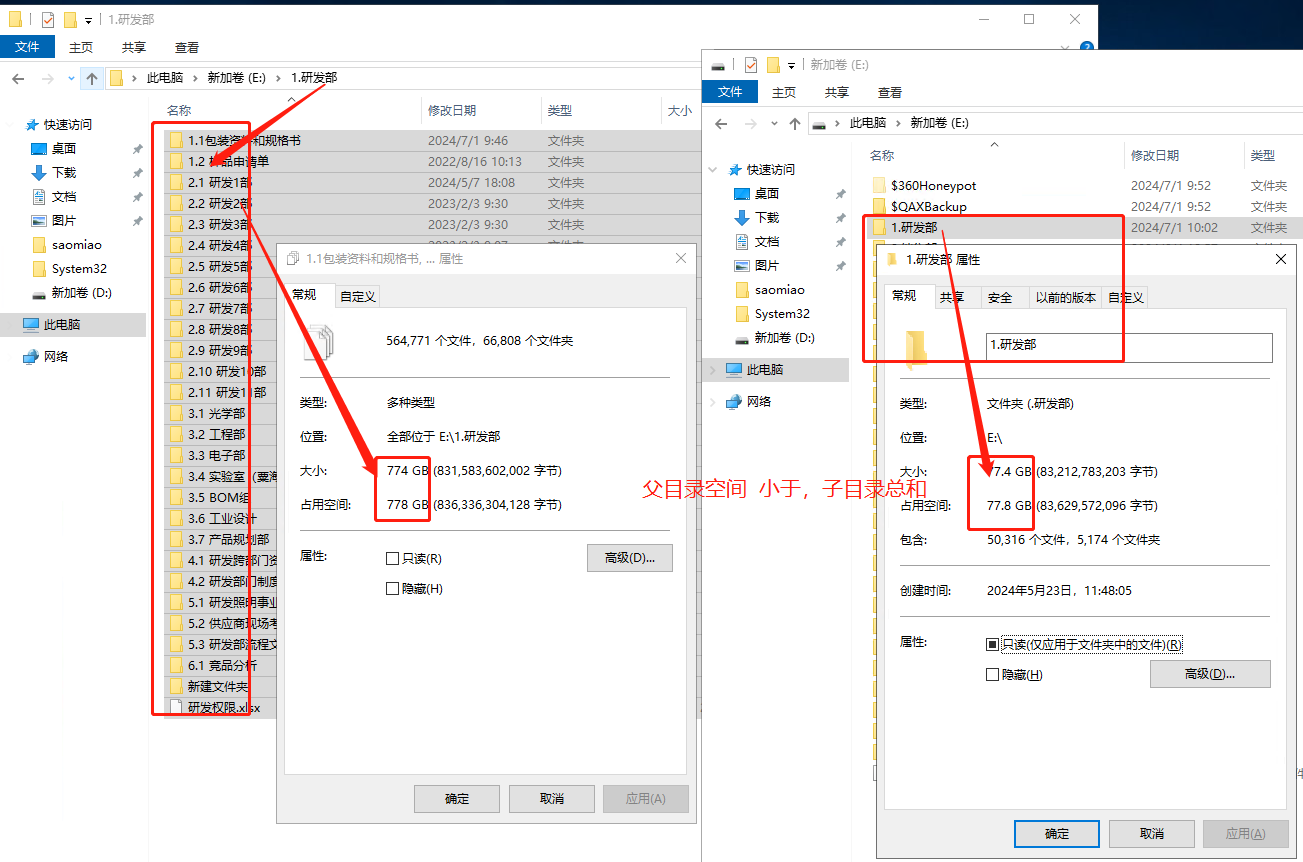Viewport: 1303px width, 862px height.
Task: Open 主页 tab in left Explorer window
Action: (81, 47)
